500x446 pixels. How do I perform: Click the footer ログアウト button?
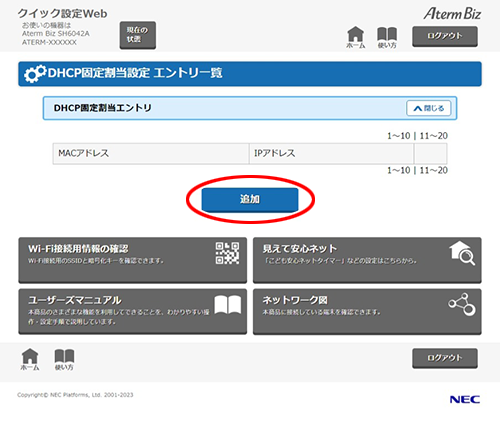445,358
